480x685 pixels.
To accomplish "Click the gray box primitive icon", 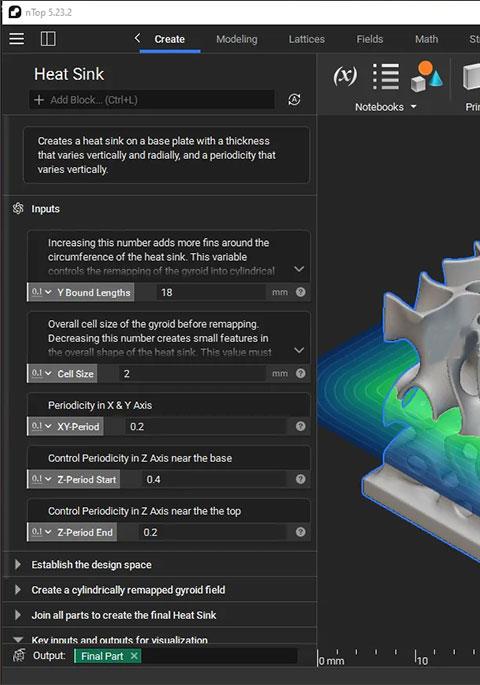I will pos(471,76).
